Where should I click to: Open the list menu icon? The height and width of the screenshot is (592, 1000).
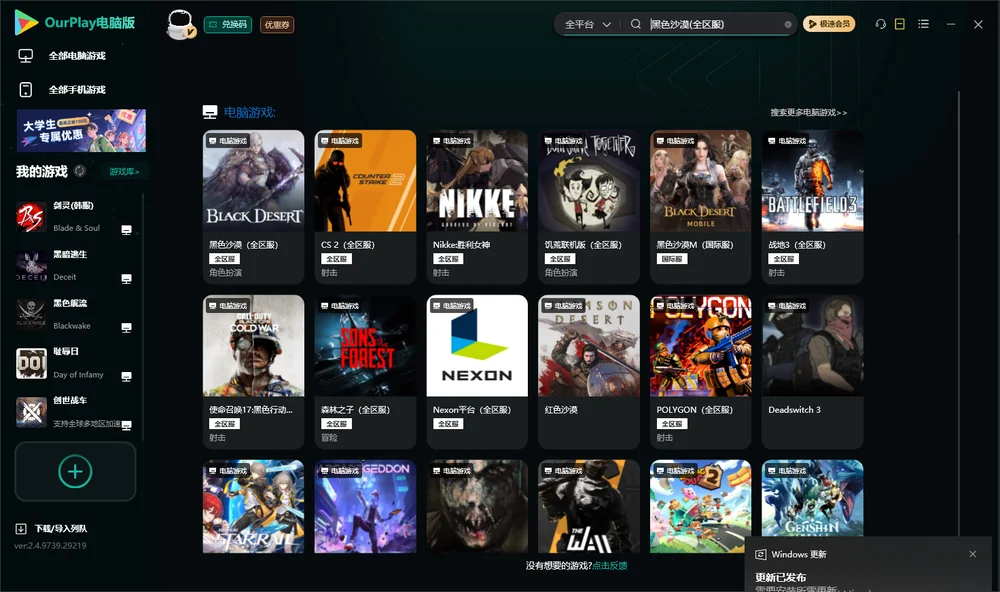tap(923, 24)
